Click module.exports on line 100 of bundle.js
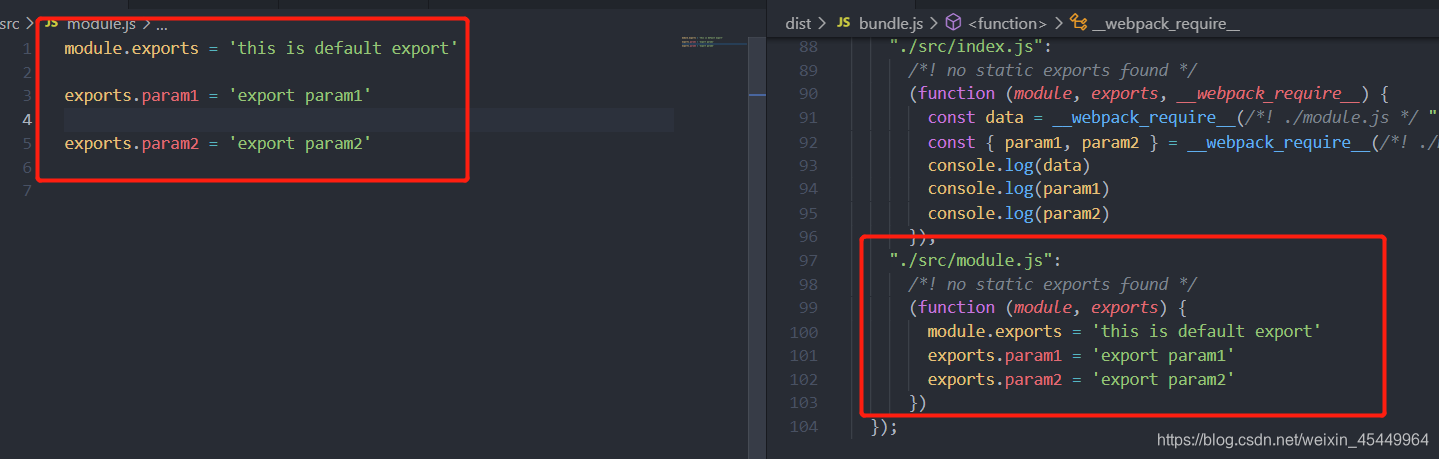 click(995, 332)
